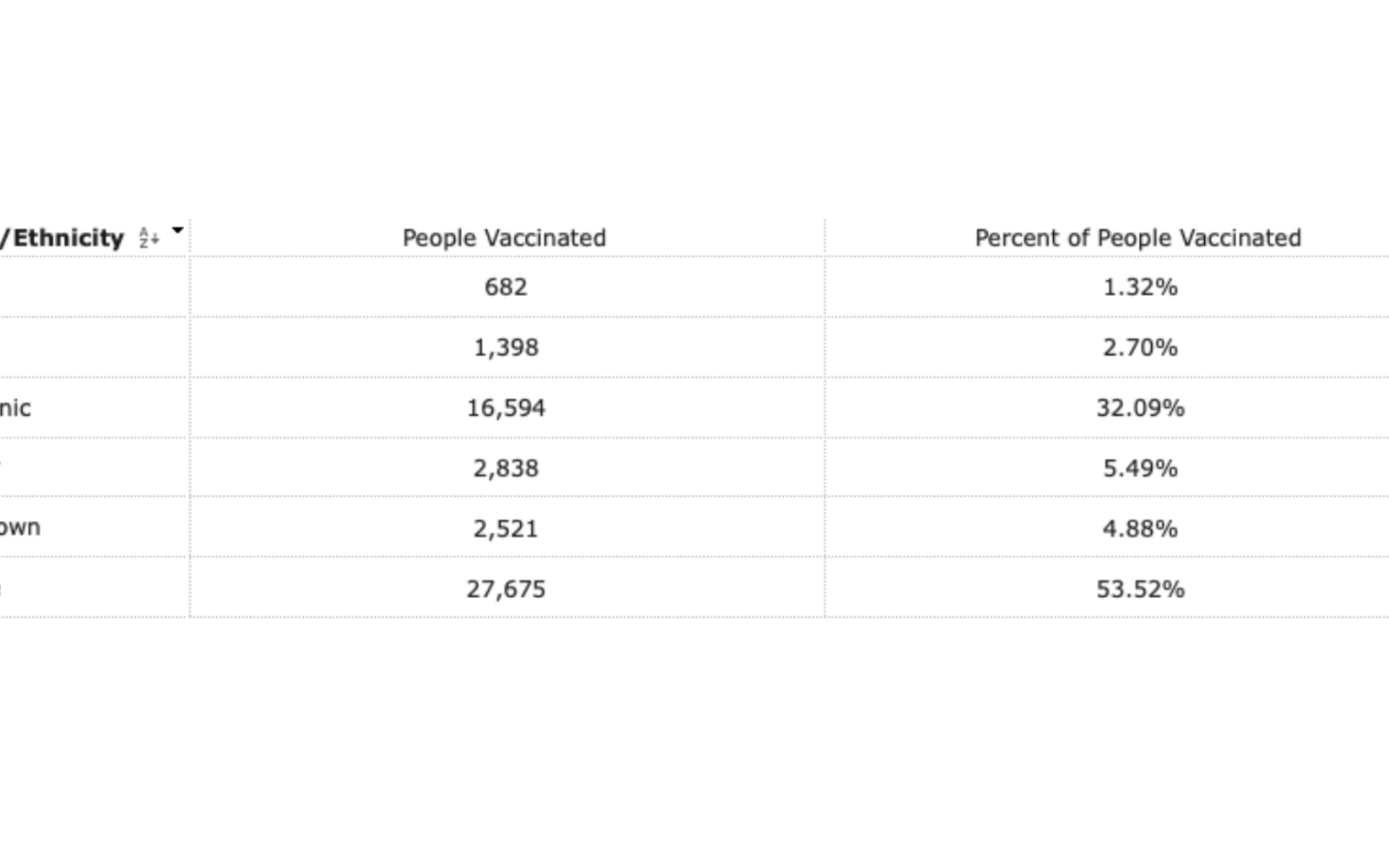This screenshot has height=868, width=1389.
Task: Click the 32.09% percentage cell
Action: 1142,407
